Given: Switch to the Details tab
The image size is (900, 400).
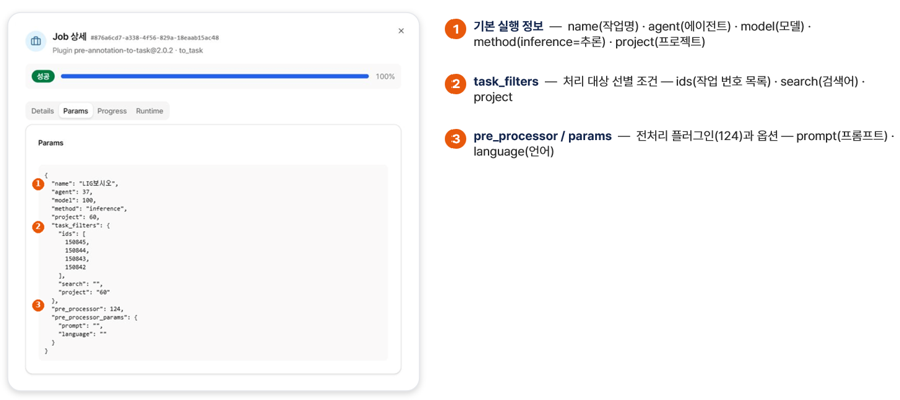Looking at the screenshot, I should (42, 111).
